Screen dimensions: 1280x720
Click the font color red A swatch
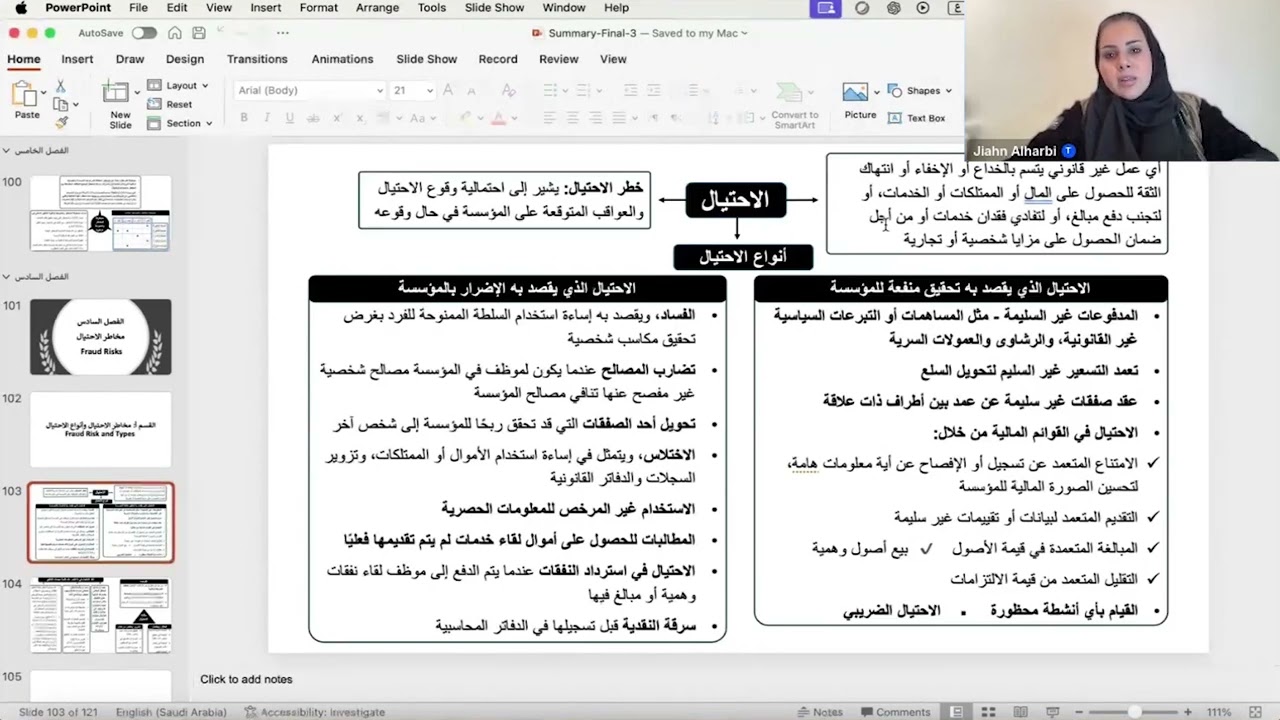tap(499, 118)
